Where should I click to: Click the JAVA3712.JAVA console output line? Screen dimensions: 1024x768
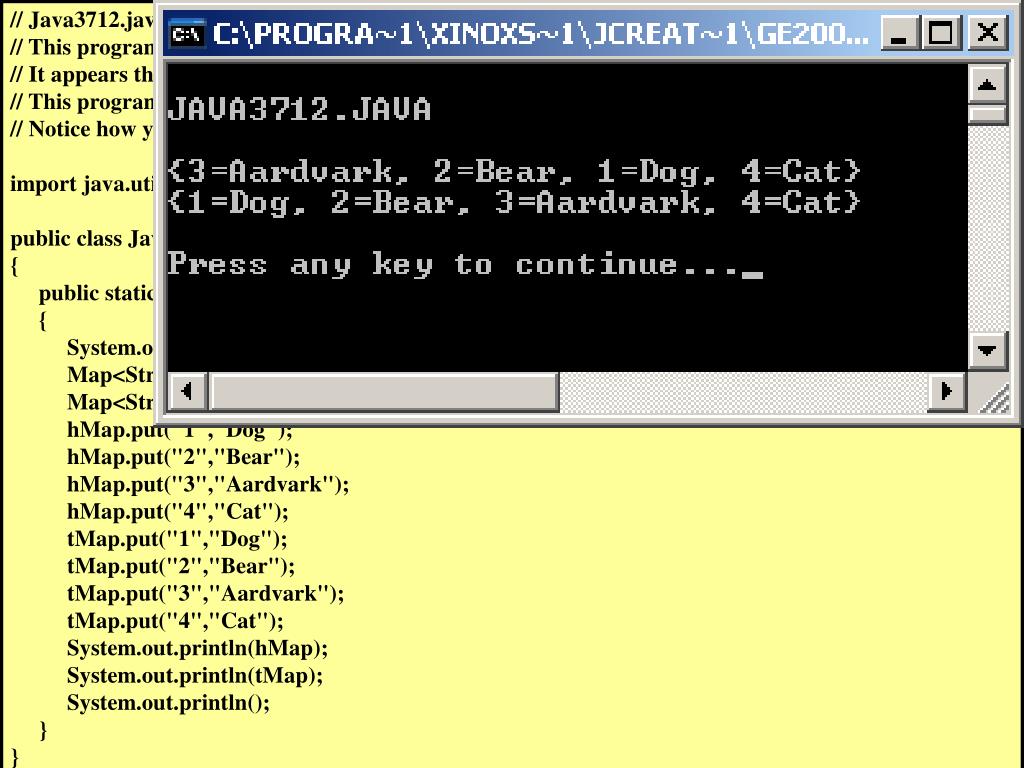tap(299, 110)
